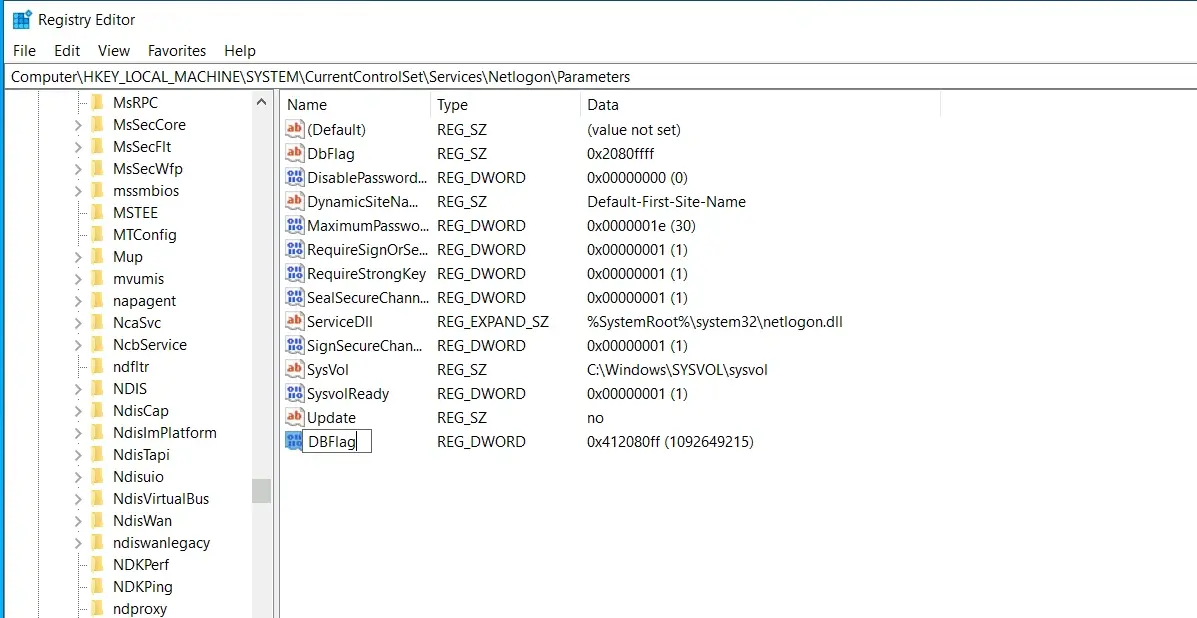The width and height of the screenshot is (1197, 618).
Task: Click the DWORD icon beside MaximumPassword value
Action: coord(295,226)
